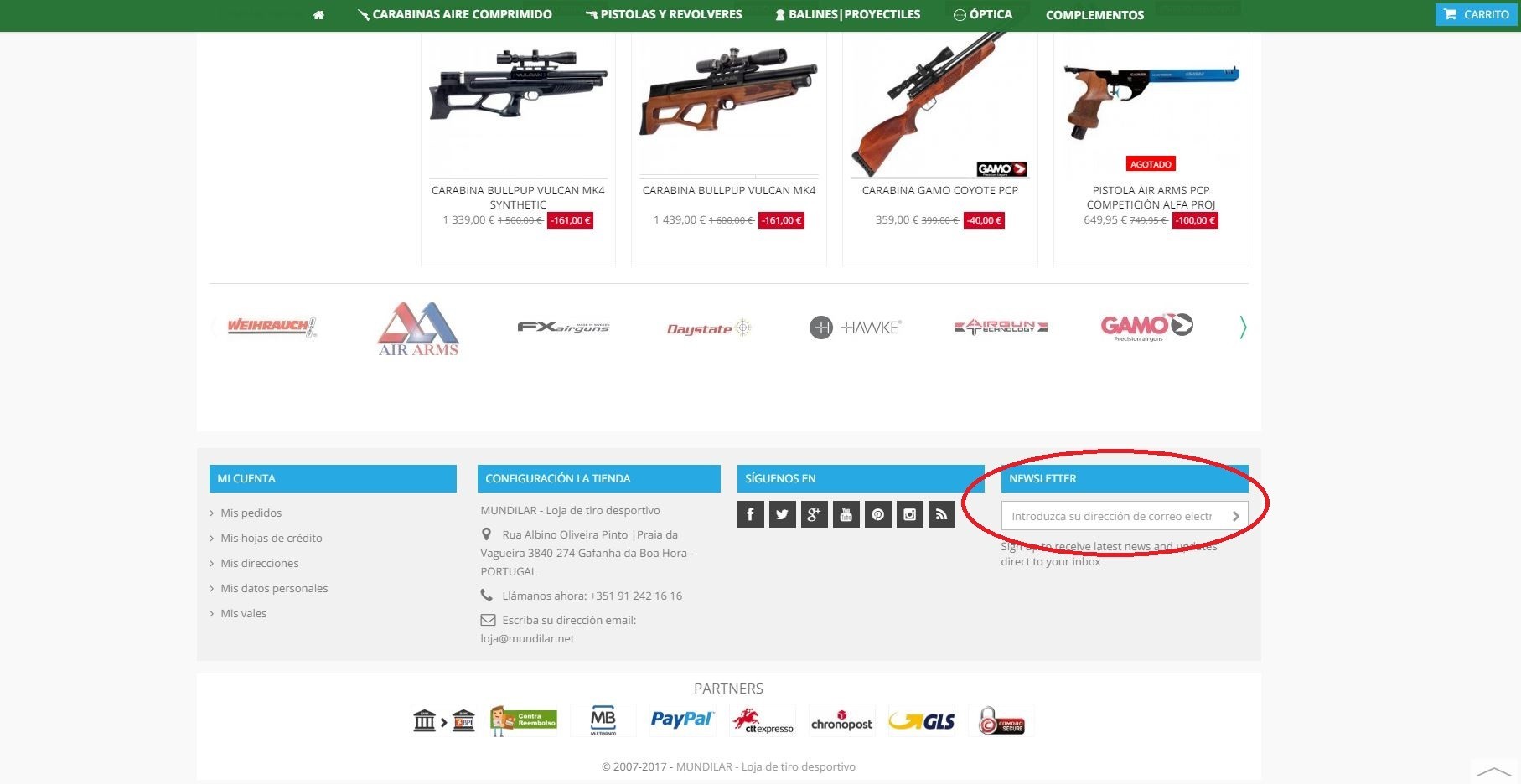Open the Twitter social icon

(782, 514)
